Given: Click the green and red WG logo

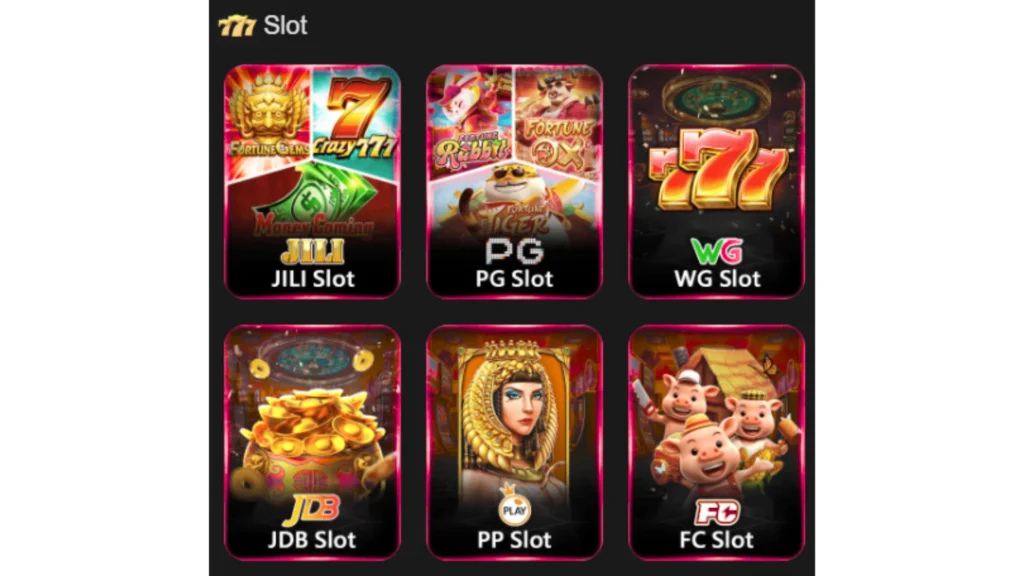Looking at the screenshot, I should click(716, 251).
